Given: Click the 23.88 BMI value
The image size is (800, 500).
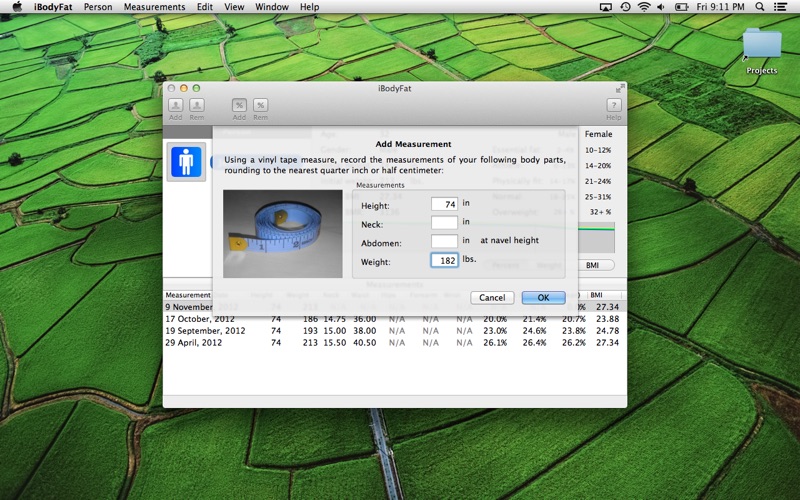Looking at the screenshot, I should pyautogui.click(x=608, y=319).
